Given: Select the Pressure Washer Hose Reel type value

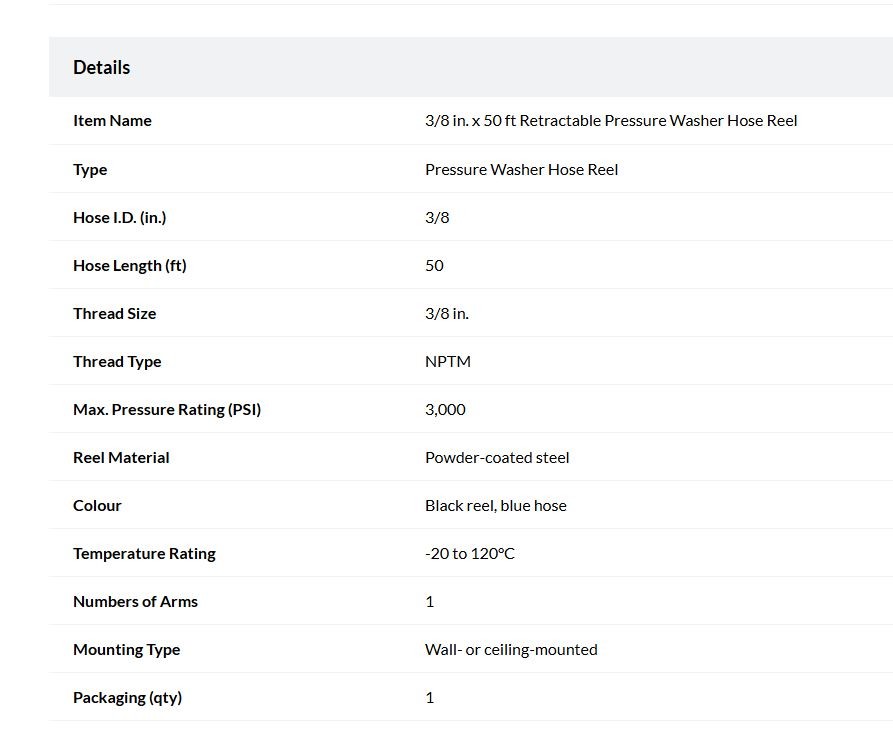Looking at the screenshot, I should point(521,170).
